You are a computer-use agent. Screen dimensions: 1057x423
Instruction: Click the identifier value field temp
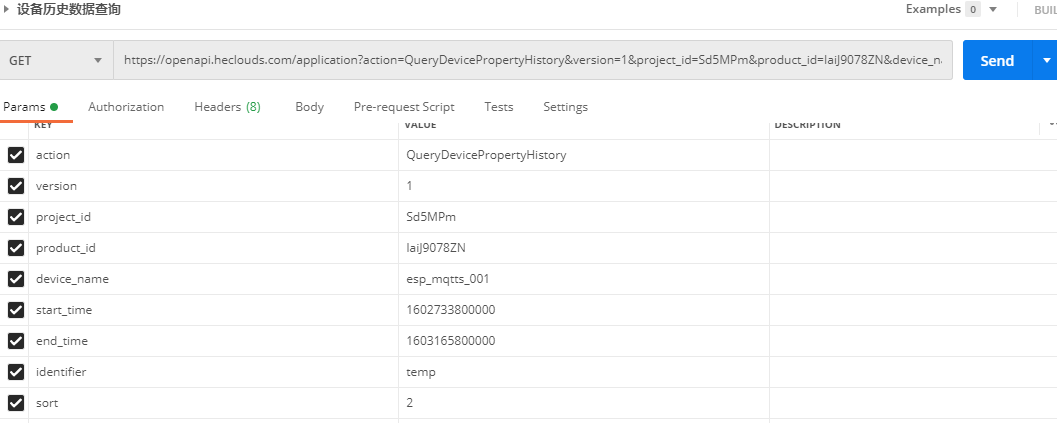421,372
